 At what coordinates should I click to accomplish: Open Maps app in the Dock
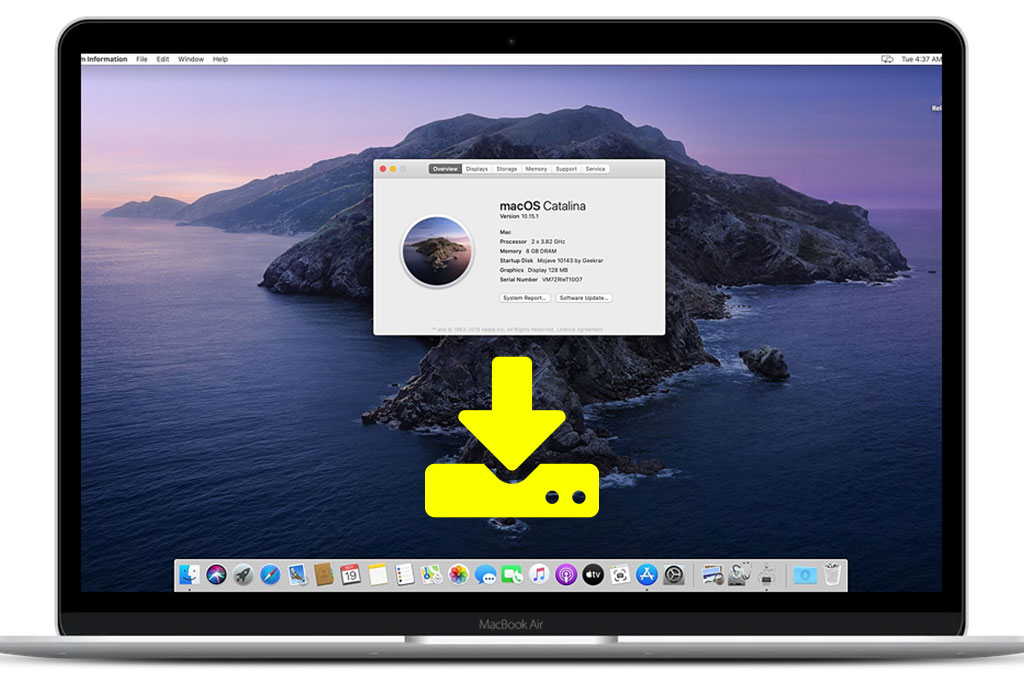pyautogui.click(x=431, y=575)
